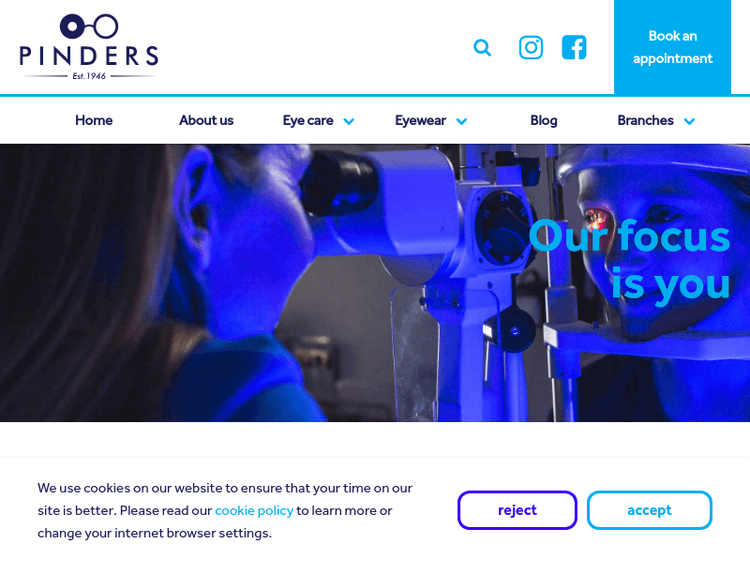Expand the Eyewear dropdown chevron
Screen dimensions: 750x563
coord(461,121)
